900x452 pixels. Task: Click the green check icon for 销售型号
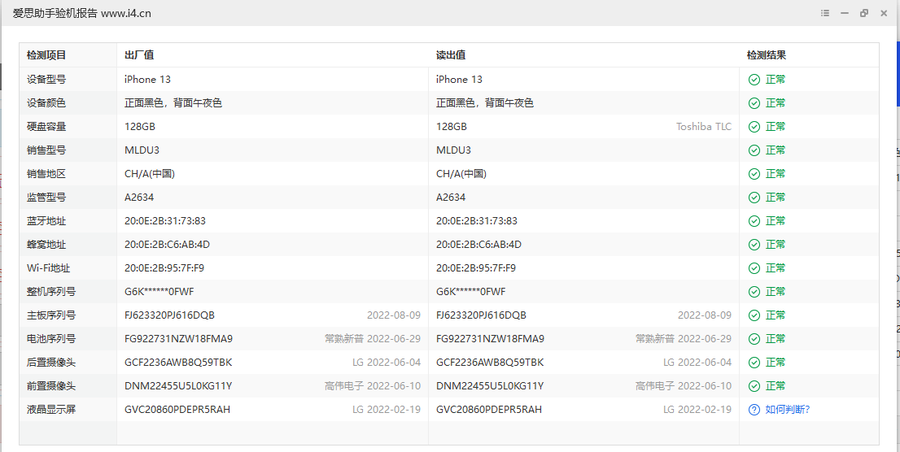click(754, 150)
